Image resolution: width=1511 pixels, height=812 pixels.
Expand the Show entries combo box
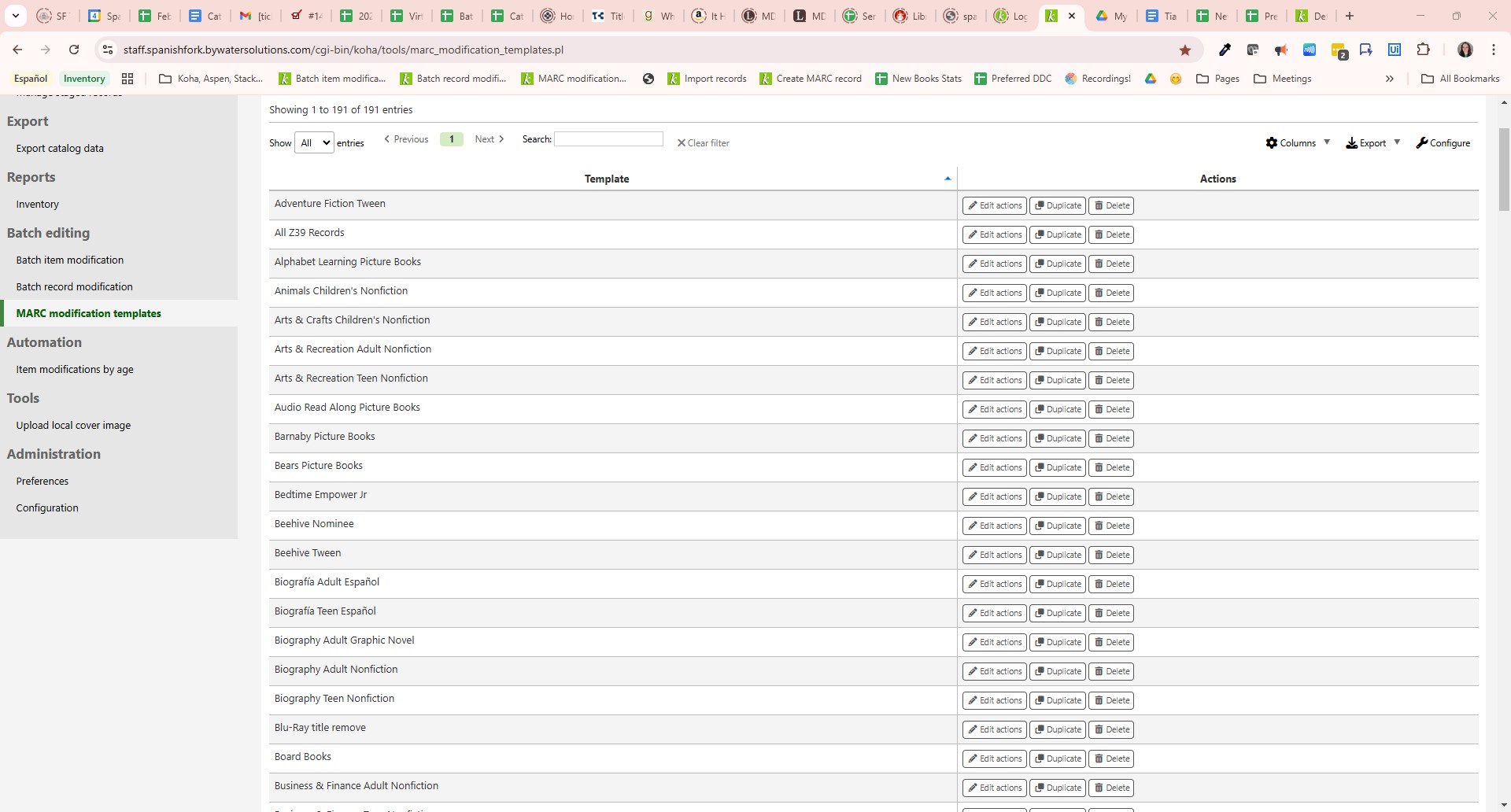click(x=314, y=143)
